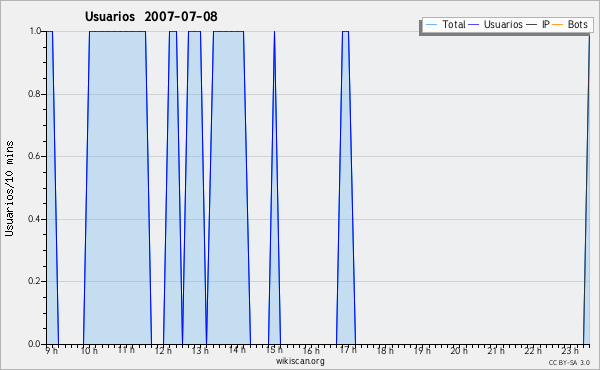Click the '10 h' x-axis tick label
600x370 pixels.
pos(89,350)
